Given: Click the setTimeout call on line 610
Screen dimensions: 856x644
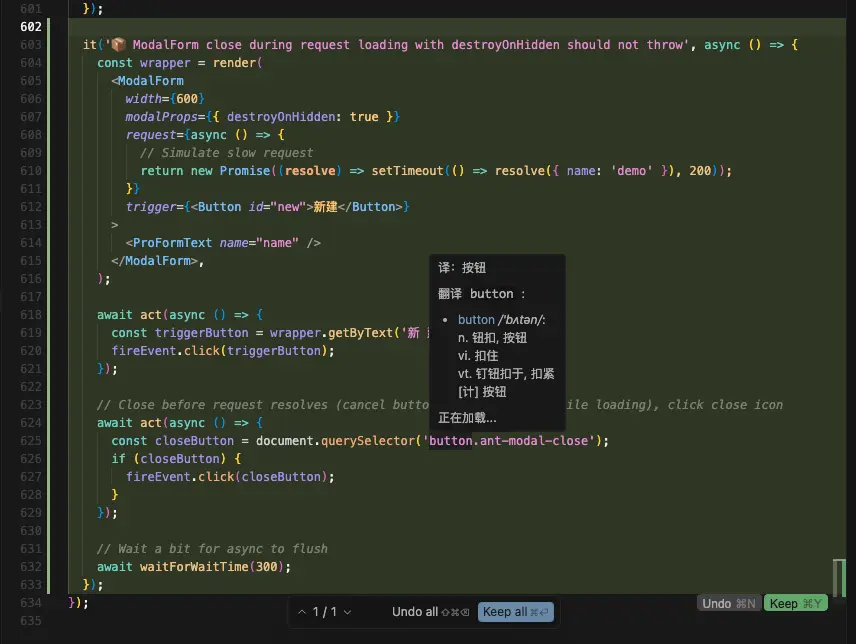Looking at the screenshot, I should coord(406,171).
